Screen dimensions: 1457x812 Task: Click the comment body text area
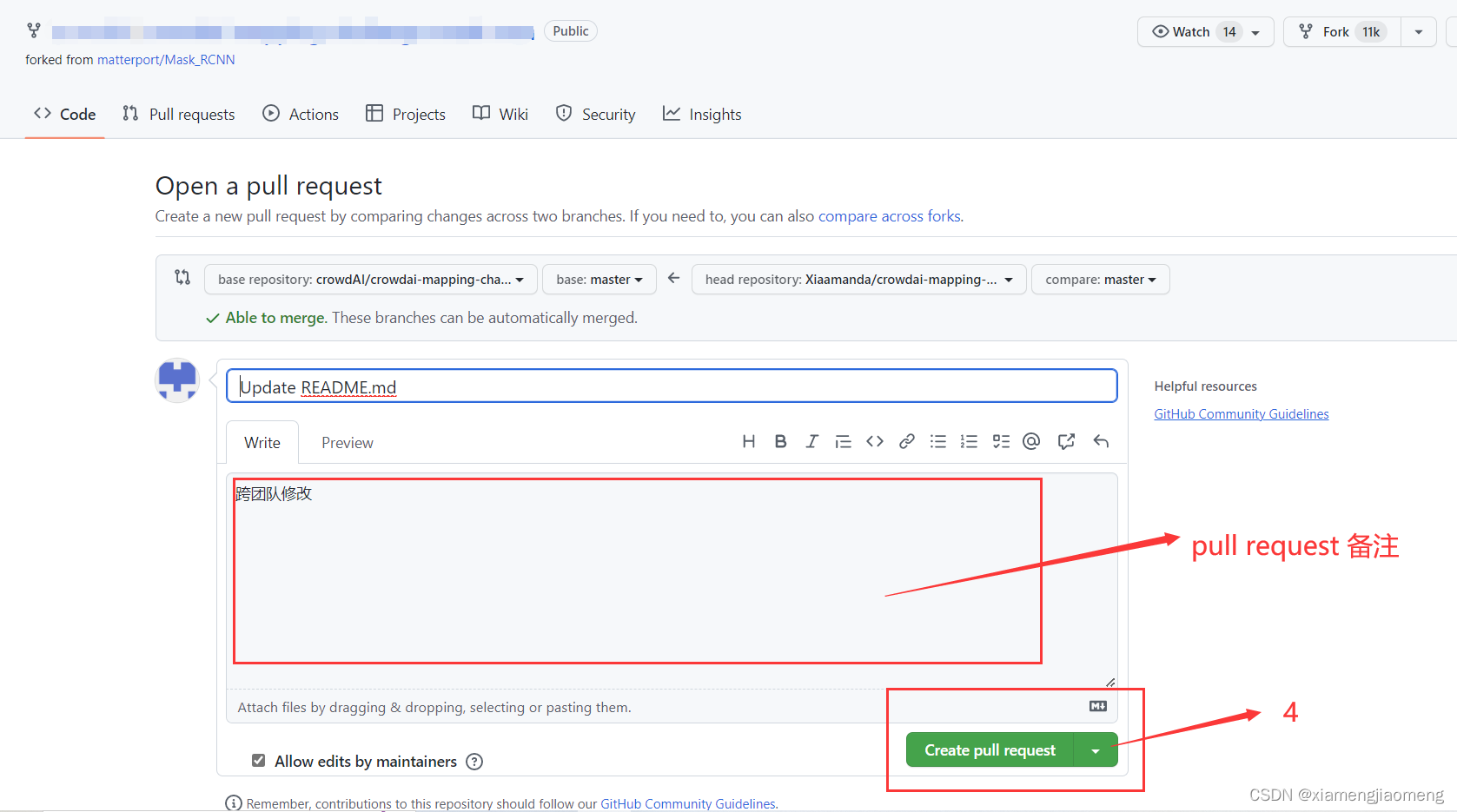[672, 581]
